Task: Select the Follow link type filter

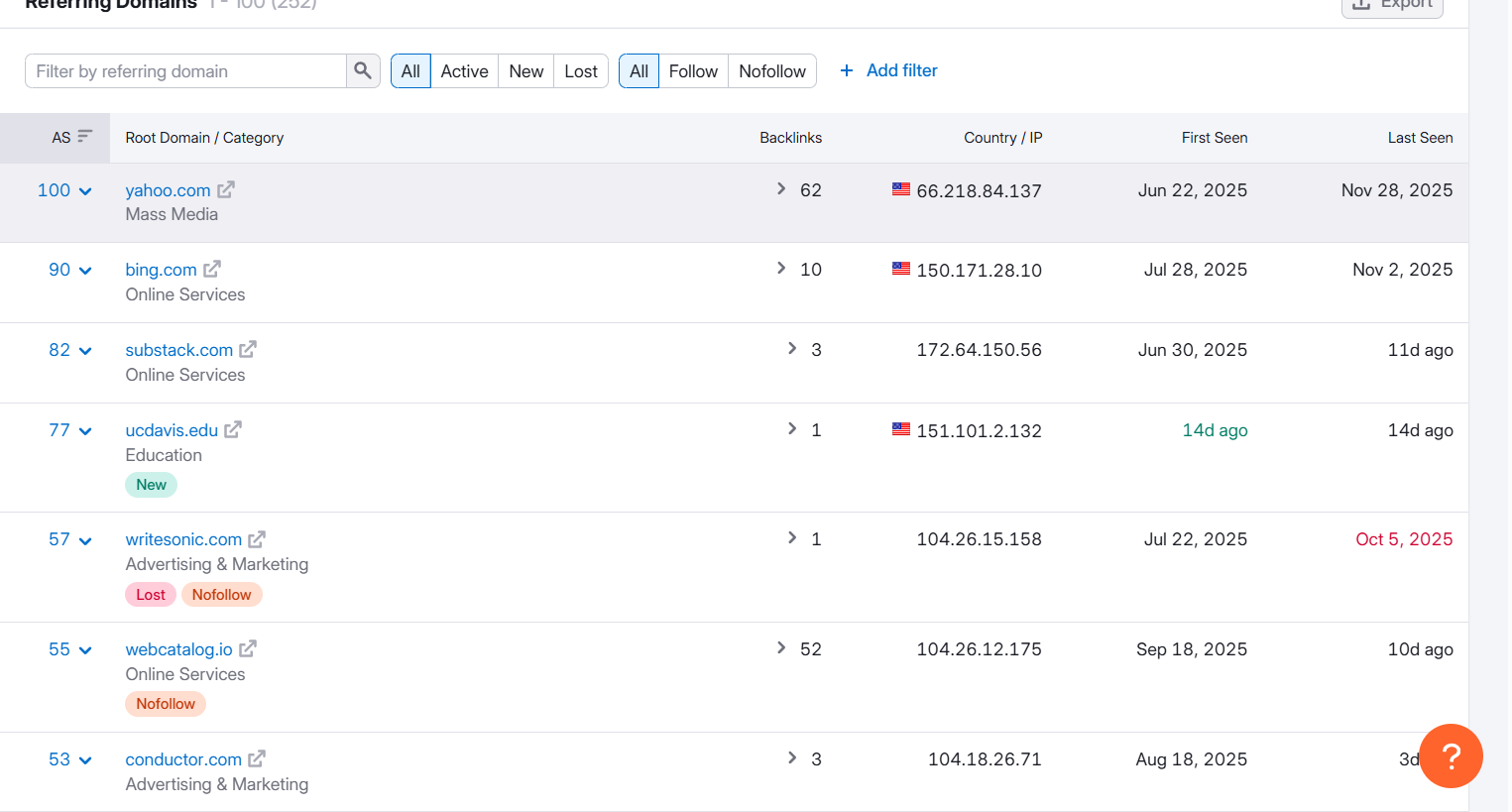Action: (x=693, y=70)
